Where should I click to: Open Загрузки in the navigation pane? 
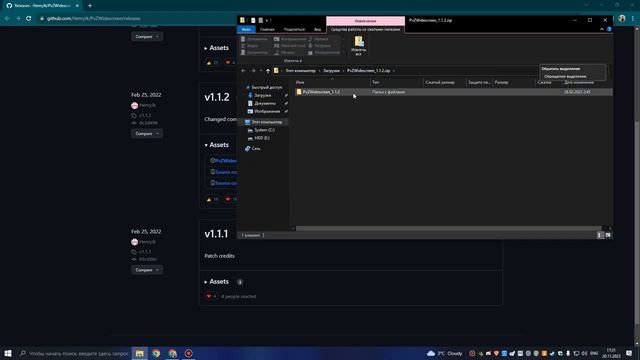coord(262,95)
